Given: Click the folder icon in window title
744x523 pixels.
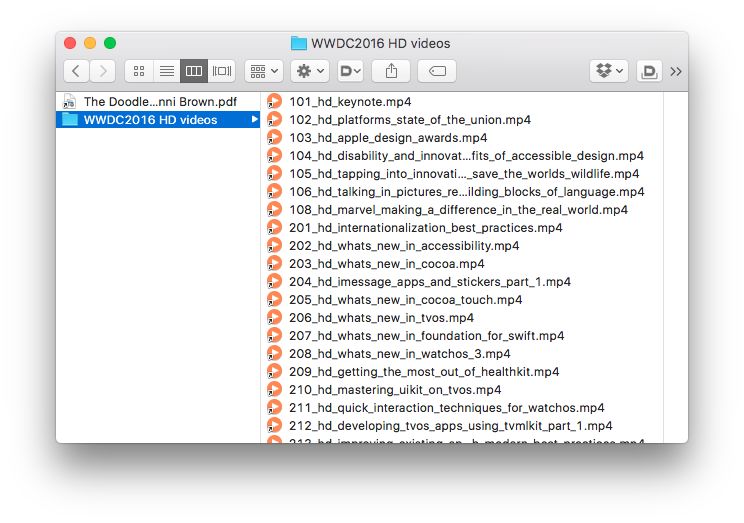Looking at the screenshot, I should click(298, 43).
